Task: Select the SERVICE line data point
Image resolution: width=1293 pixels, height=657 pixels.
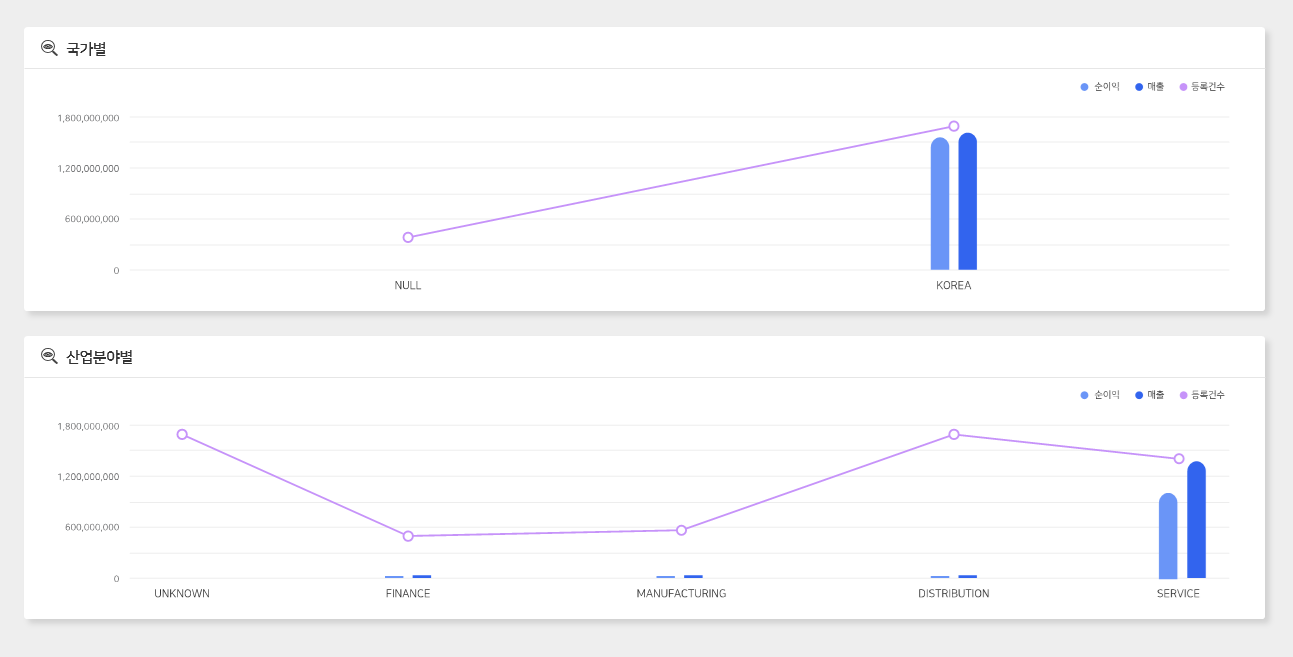Action: (x=1179, y=459)
